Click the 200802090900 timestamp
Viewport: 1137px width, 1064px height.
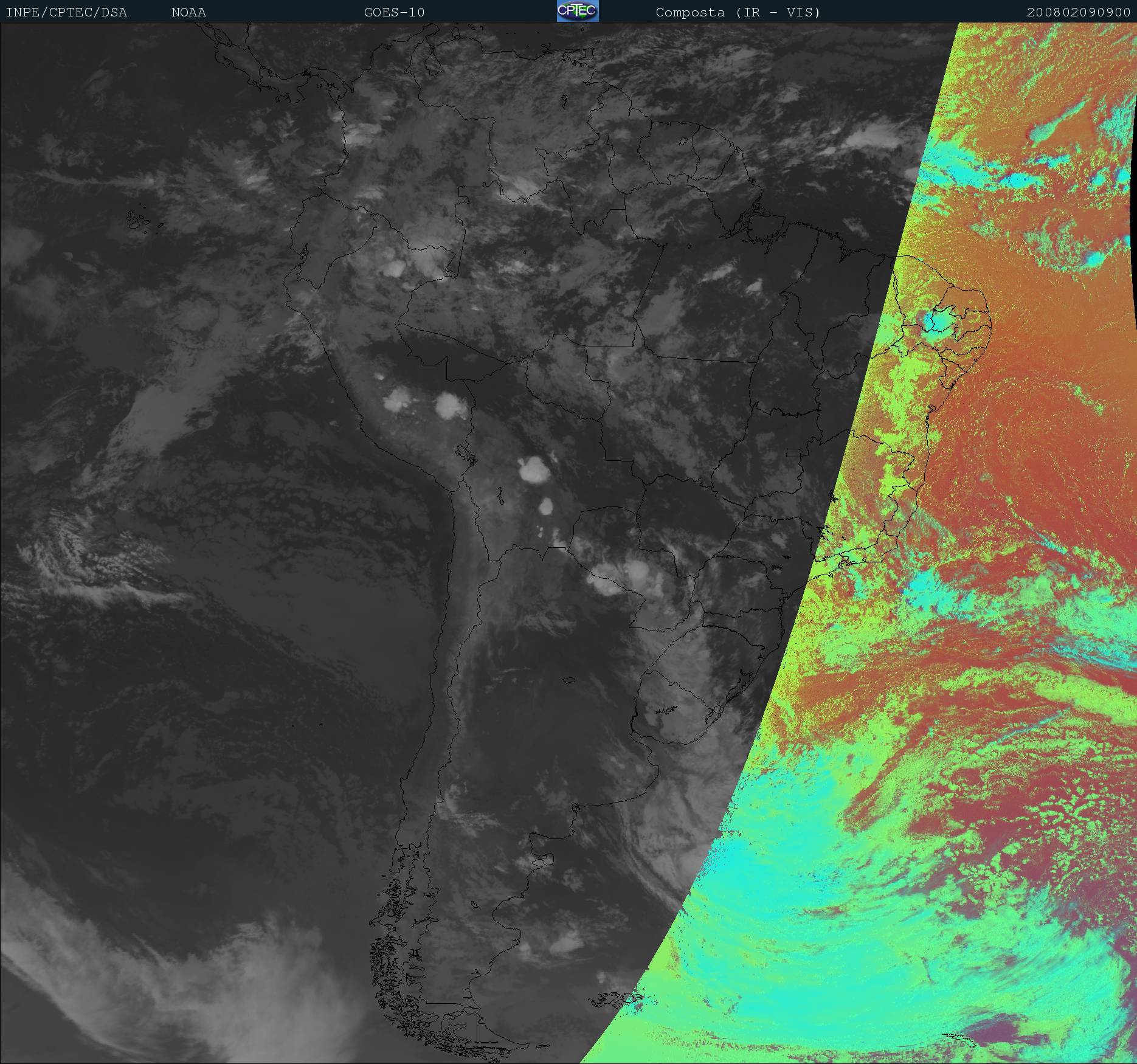[1078, 12]
